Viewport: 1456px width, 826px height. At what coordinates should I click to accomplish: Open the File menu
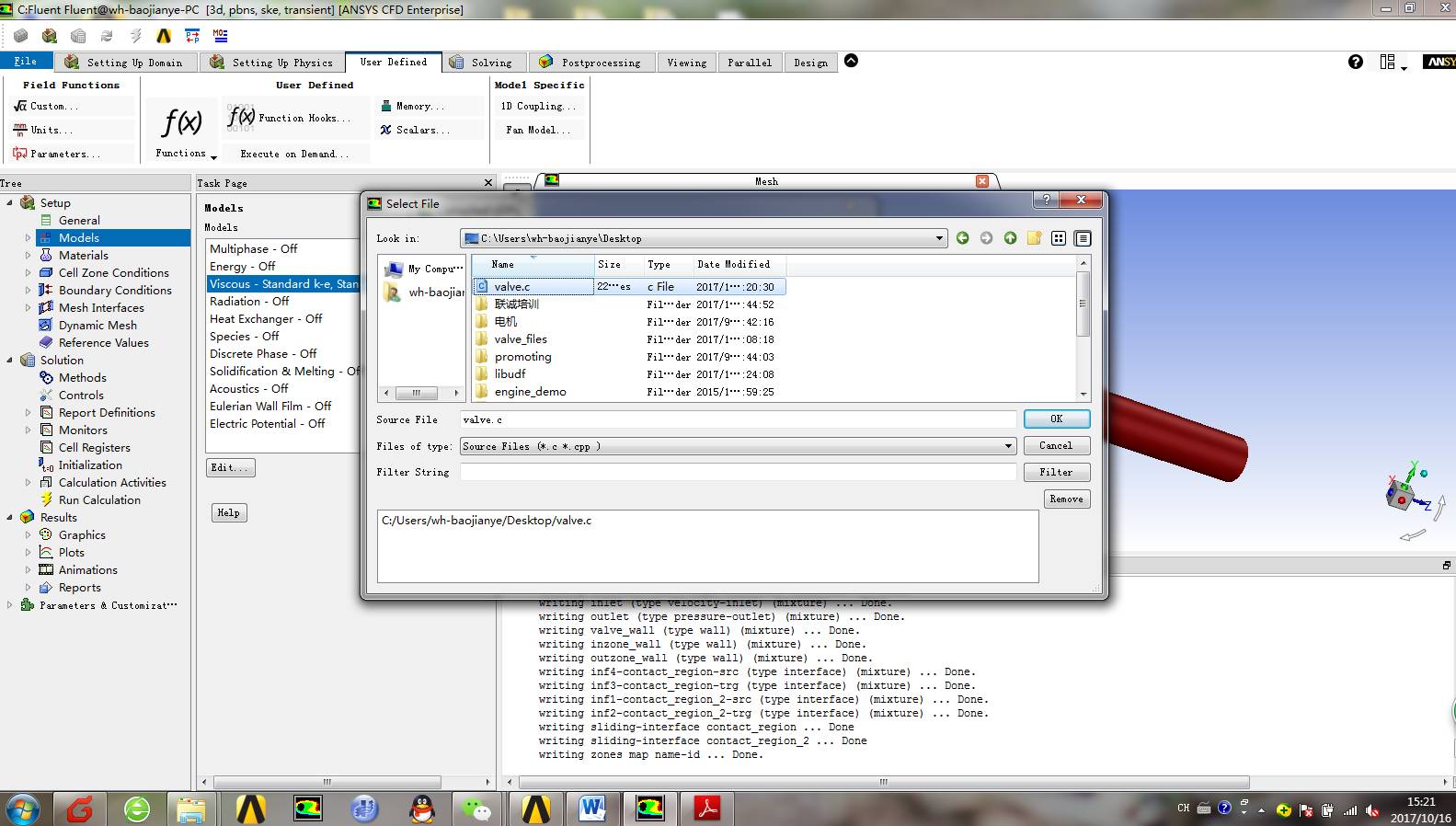coord(26,62)
